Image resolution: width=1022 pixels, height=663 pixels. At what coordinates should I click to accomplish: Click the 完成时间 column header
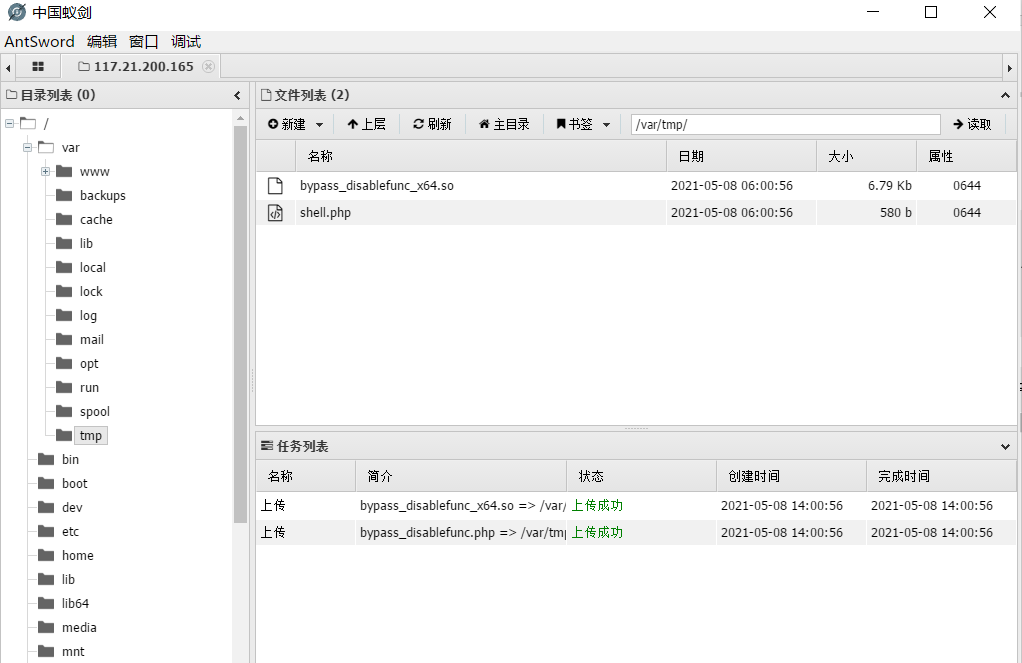click(941, 477)
